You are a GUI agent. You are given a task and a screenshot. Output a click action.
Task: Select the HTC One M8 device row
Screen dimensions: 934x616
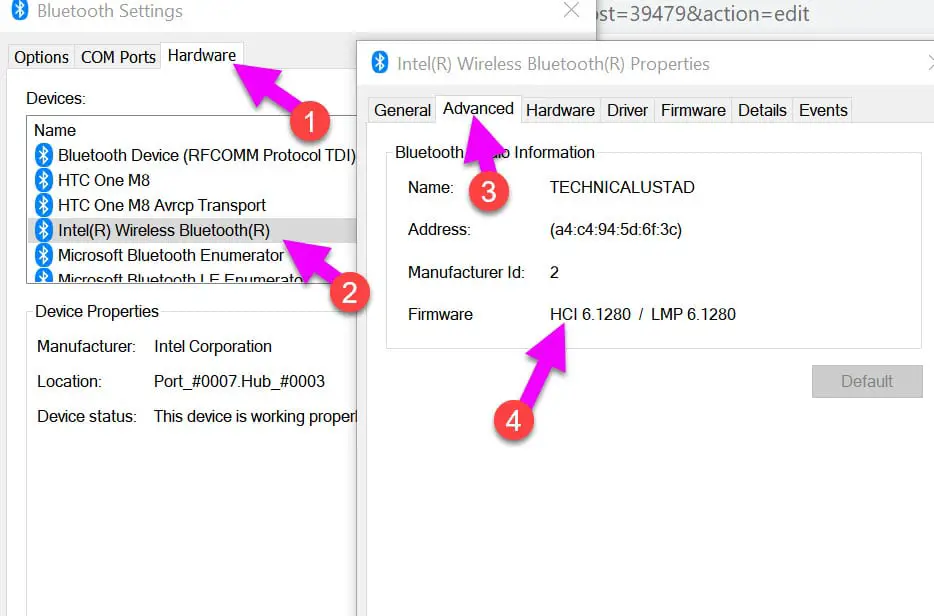192,180
